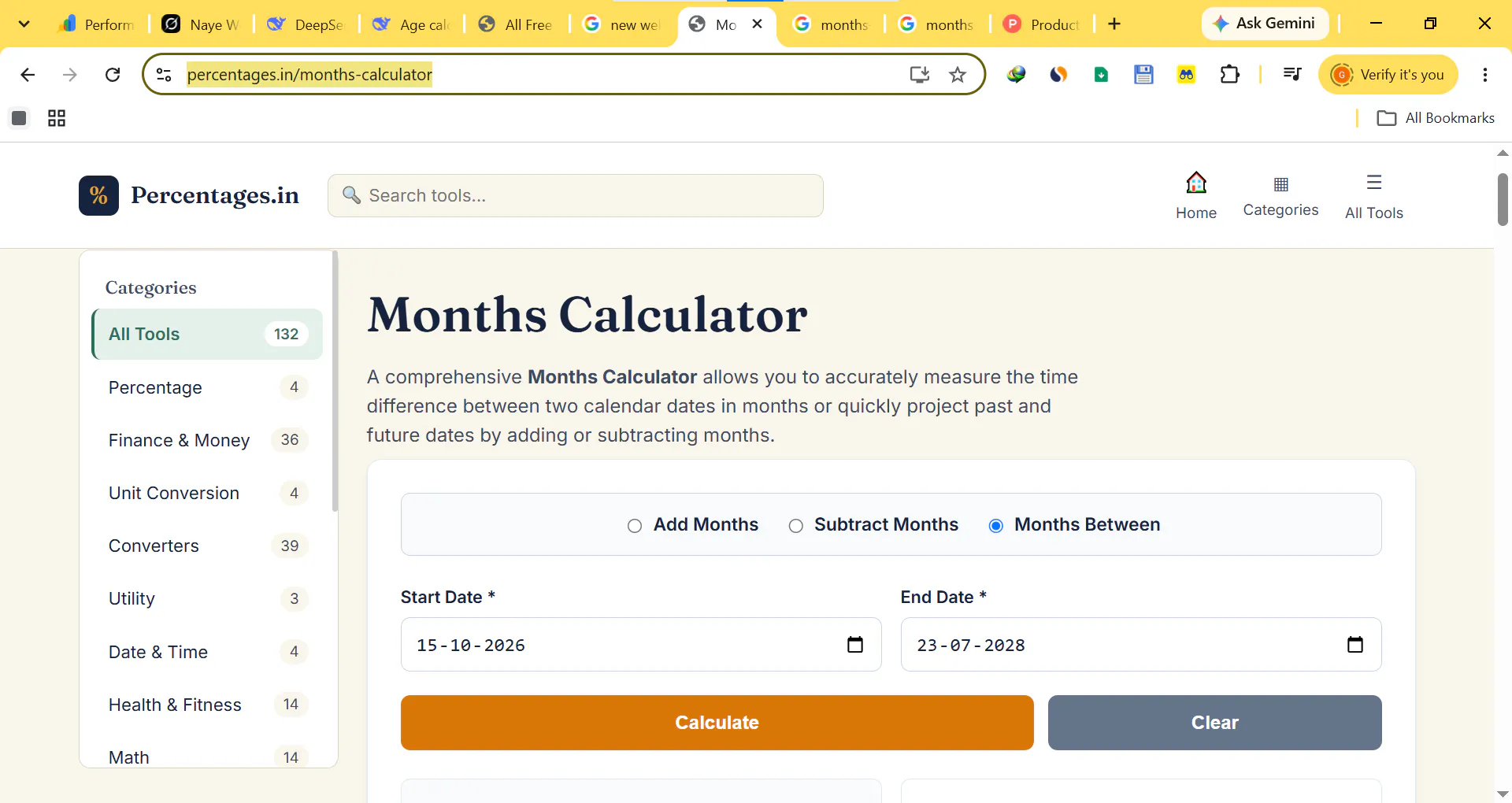This screenshot has height=803, width=1512.
Task: Expand the tab search chevron
Action: click(24, 24)
